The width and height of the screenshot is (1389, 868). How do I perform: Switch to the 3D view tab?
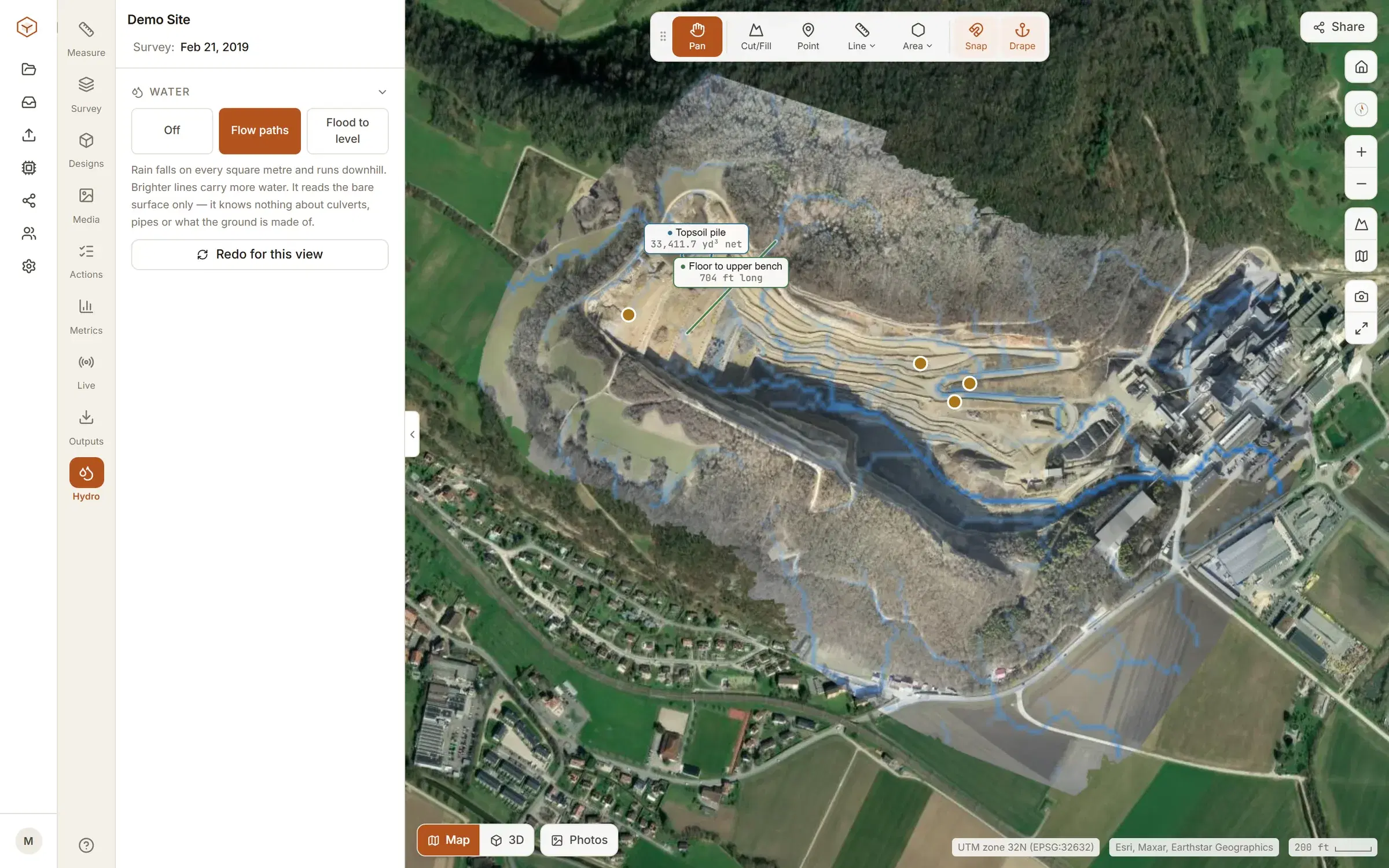(507, 840)
